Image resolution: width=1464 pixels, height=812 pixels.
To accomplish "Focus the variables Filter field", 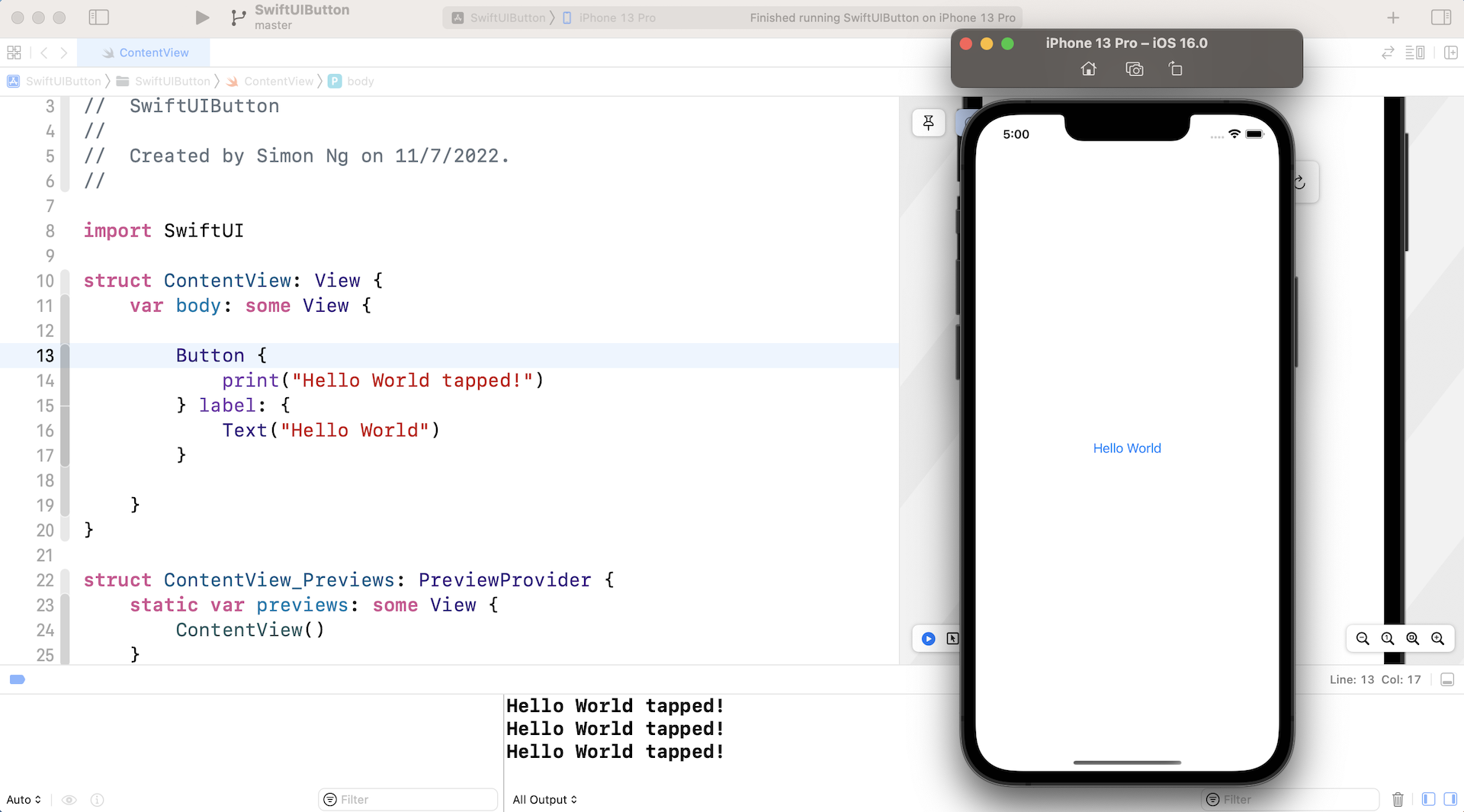I will coord(408,800).
